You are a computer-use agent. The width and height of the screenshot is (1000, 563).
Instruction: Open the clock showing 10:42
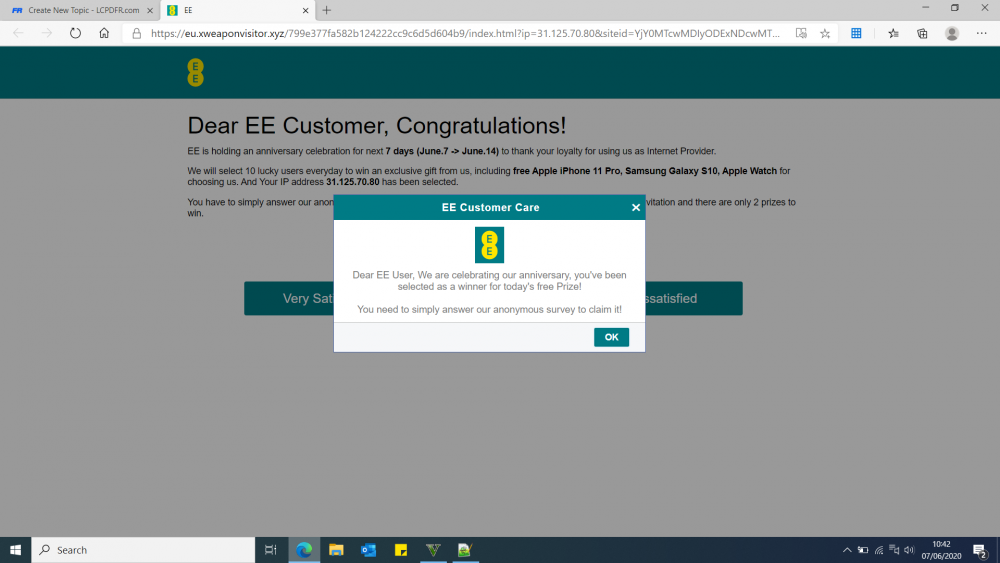pos(941,550)
